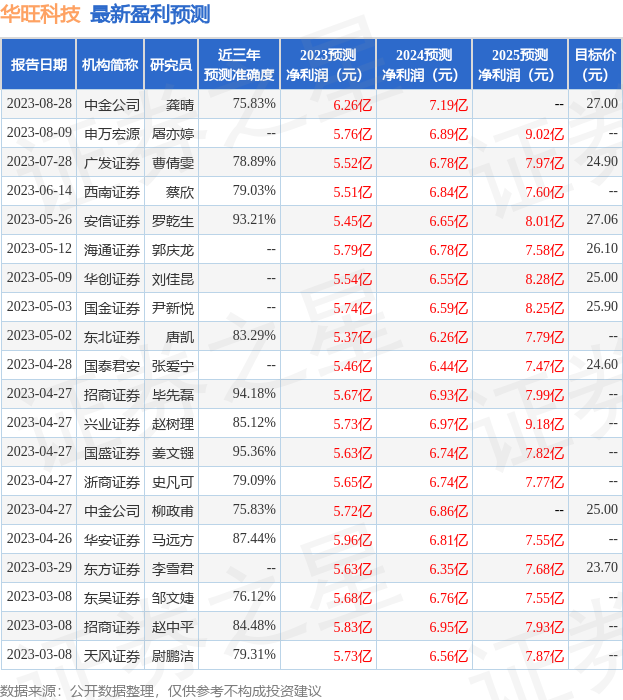Click accuracy value 93.21%

click(254, 219)
